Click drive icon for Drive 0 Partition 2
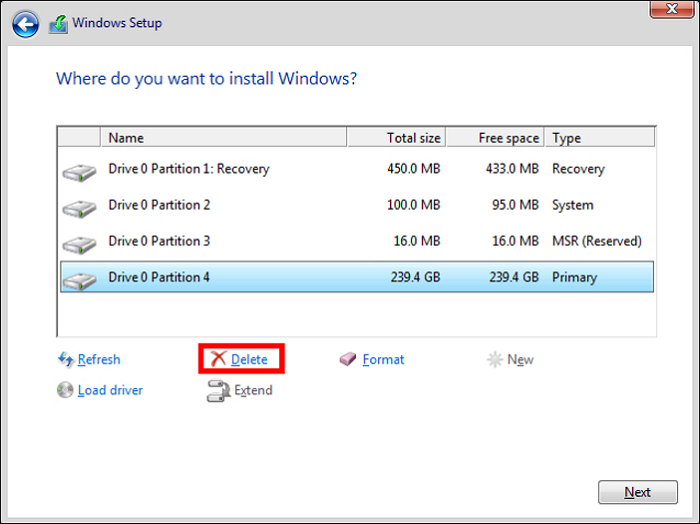 79,208
